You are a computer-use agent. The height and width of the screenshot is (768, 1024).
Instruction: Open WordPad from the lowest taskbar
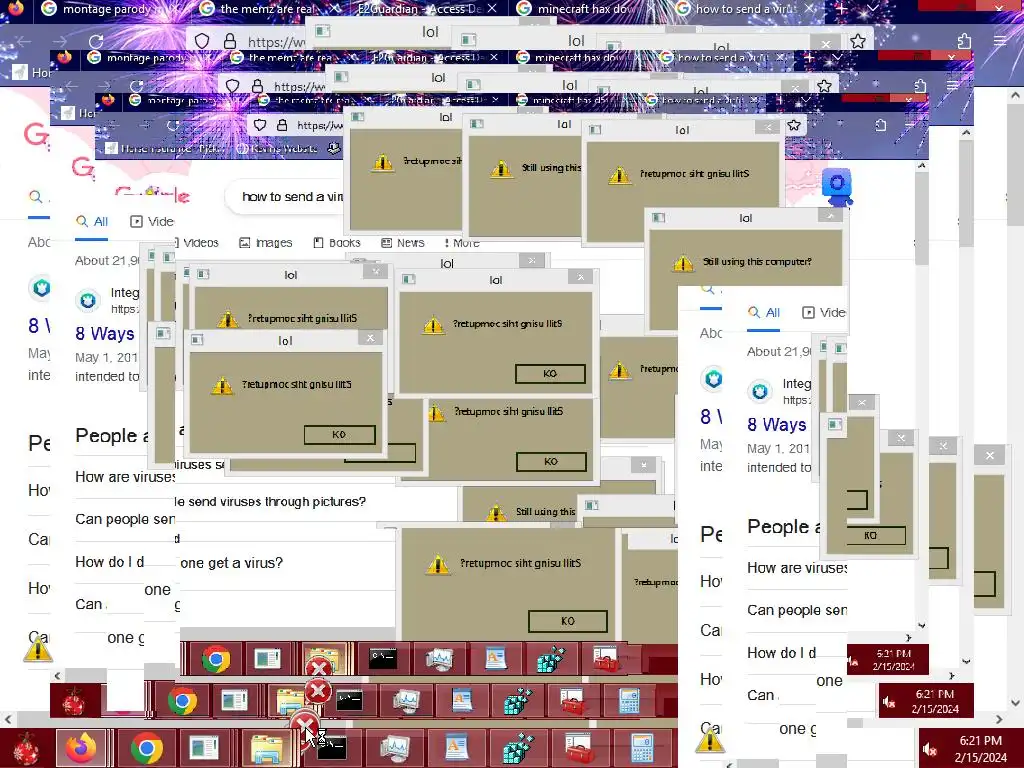tap(456, 748)
